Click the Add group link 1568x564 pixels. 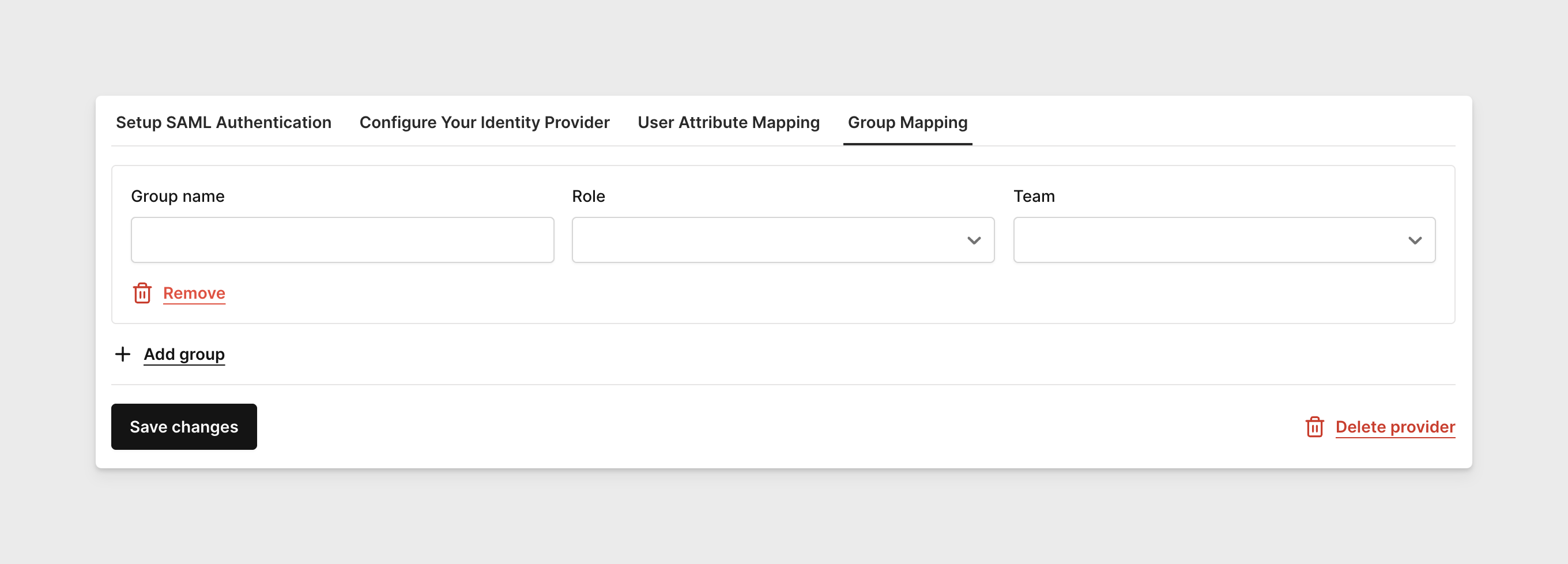coord(184,354)
